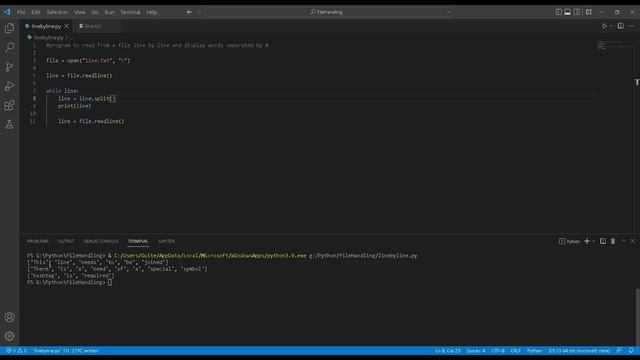Close the linebyline.py editor tab

coord(67,26)
